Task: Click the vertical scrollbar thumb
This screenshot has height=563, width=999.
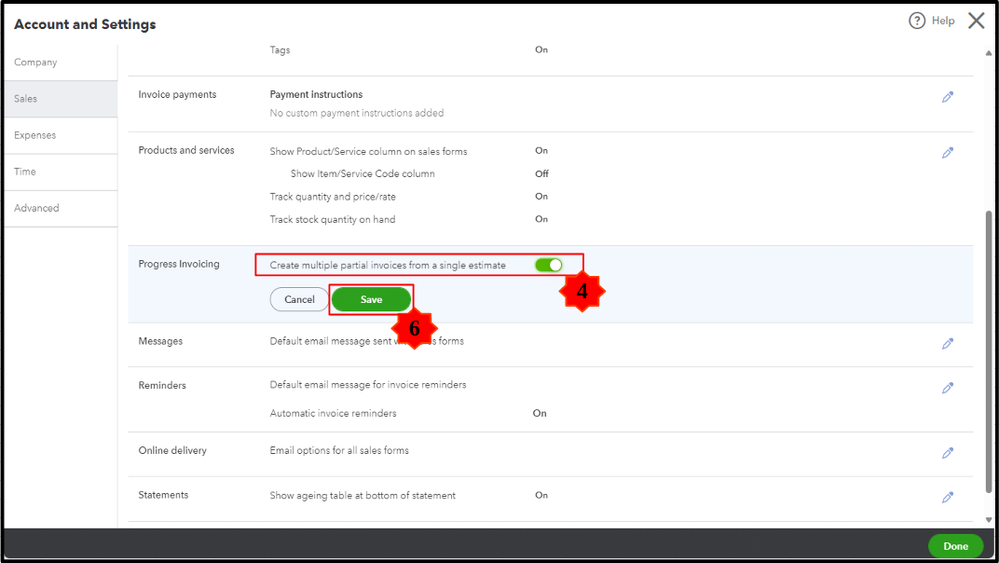Action: pos(989,352)
